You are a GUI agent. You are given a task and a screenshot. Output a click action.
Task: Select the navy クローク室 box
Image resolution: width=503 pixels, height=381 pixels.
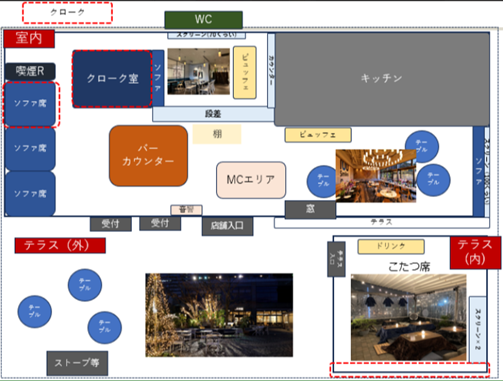click(112, 79)
